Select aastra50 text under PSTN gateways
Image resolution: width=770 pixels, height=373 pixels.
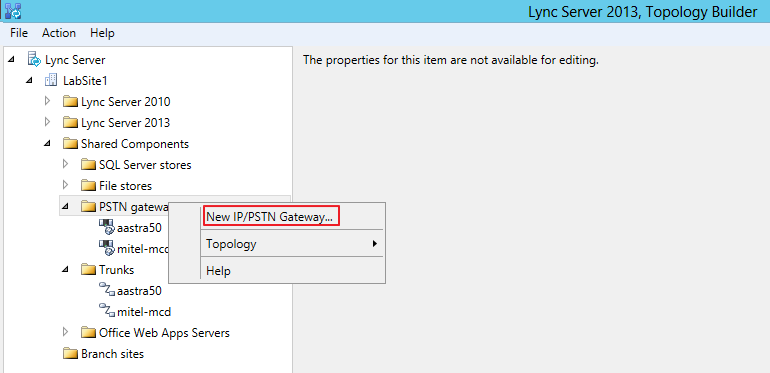click(x=139, y=228)
